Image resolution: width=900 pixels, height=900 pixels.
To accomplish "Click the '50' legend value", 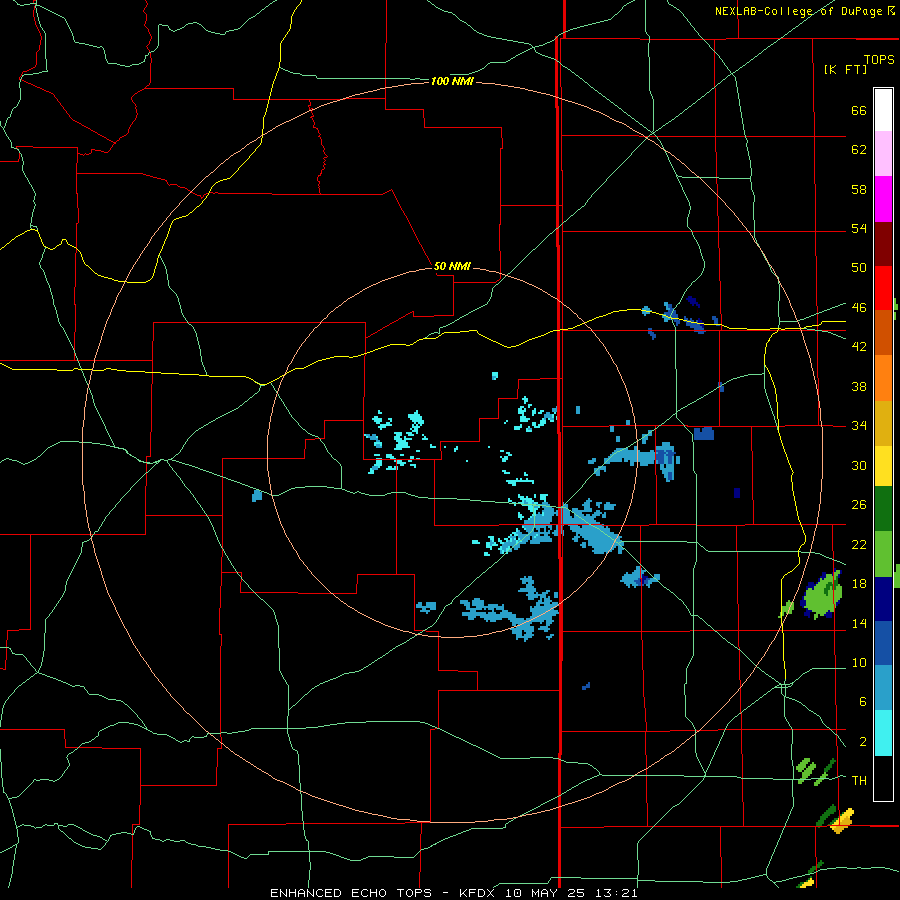I will [x=859, y=267].
